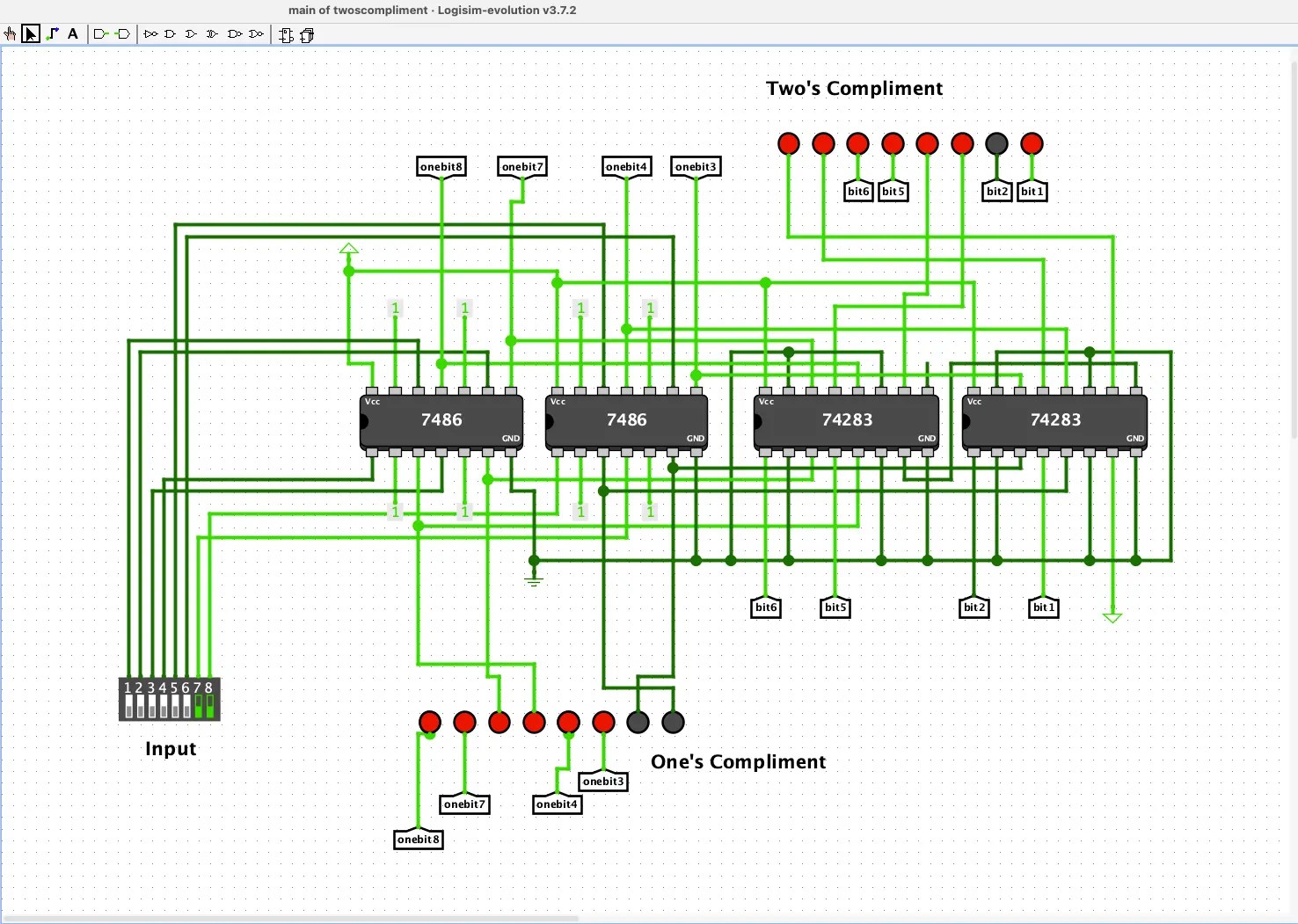Select the Poke tool hand icon
The width and height of the screenshot is (1298, 924).
point(10,34)
